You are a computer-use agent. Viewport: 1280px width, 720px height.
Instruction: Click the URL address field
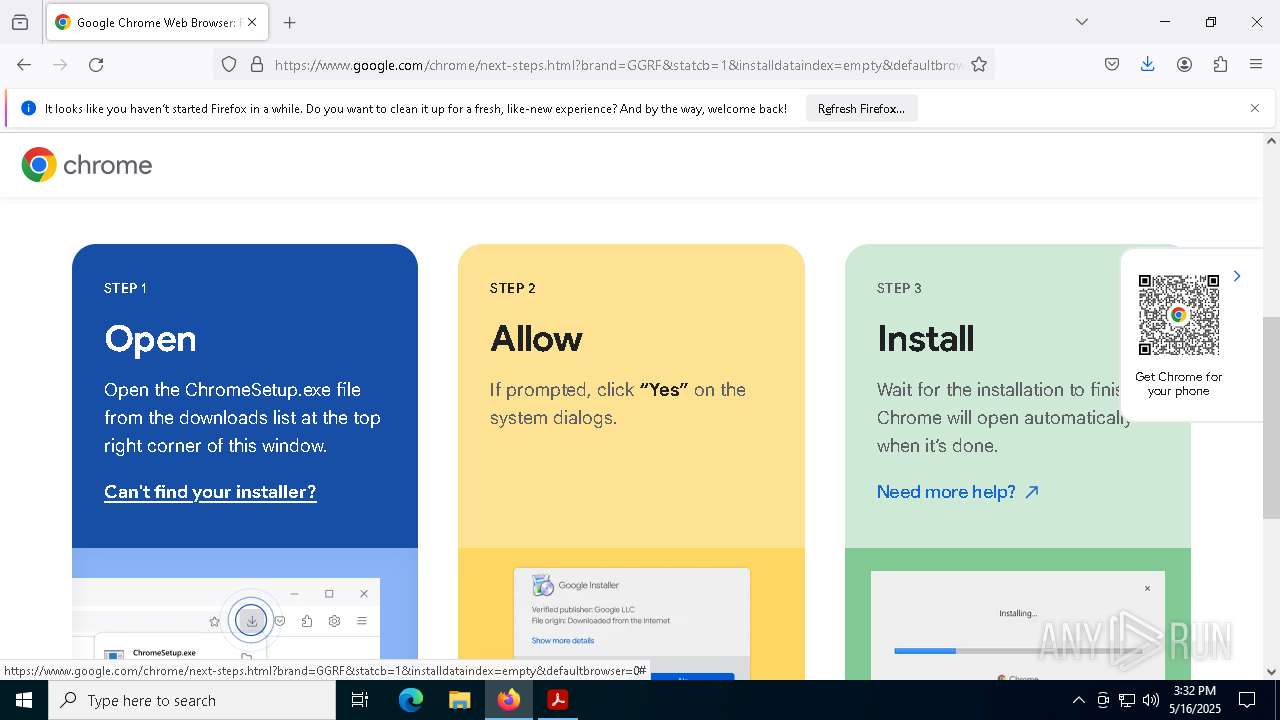coord(617,65)
